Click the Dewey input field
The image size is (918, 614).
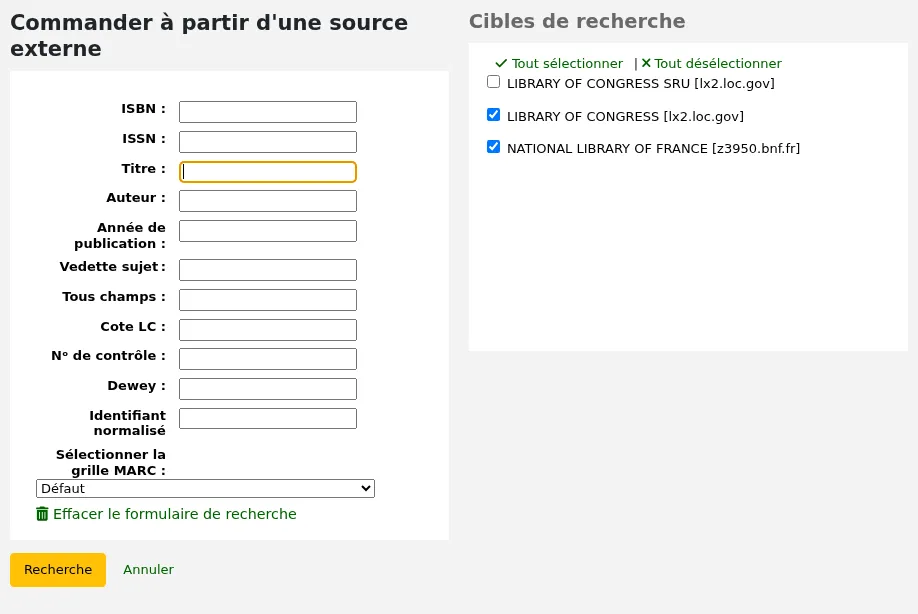point(268,389)
